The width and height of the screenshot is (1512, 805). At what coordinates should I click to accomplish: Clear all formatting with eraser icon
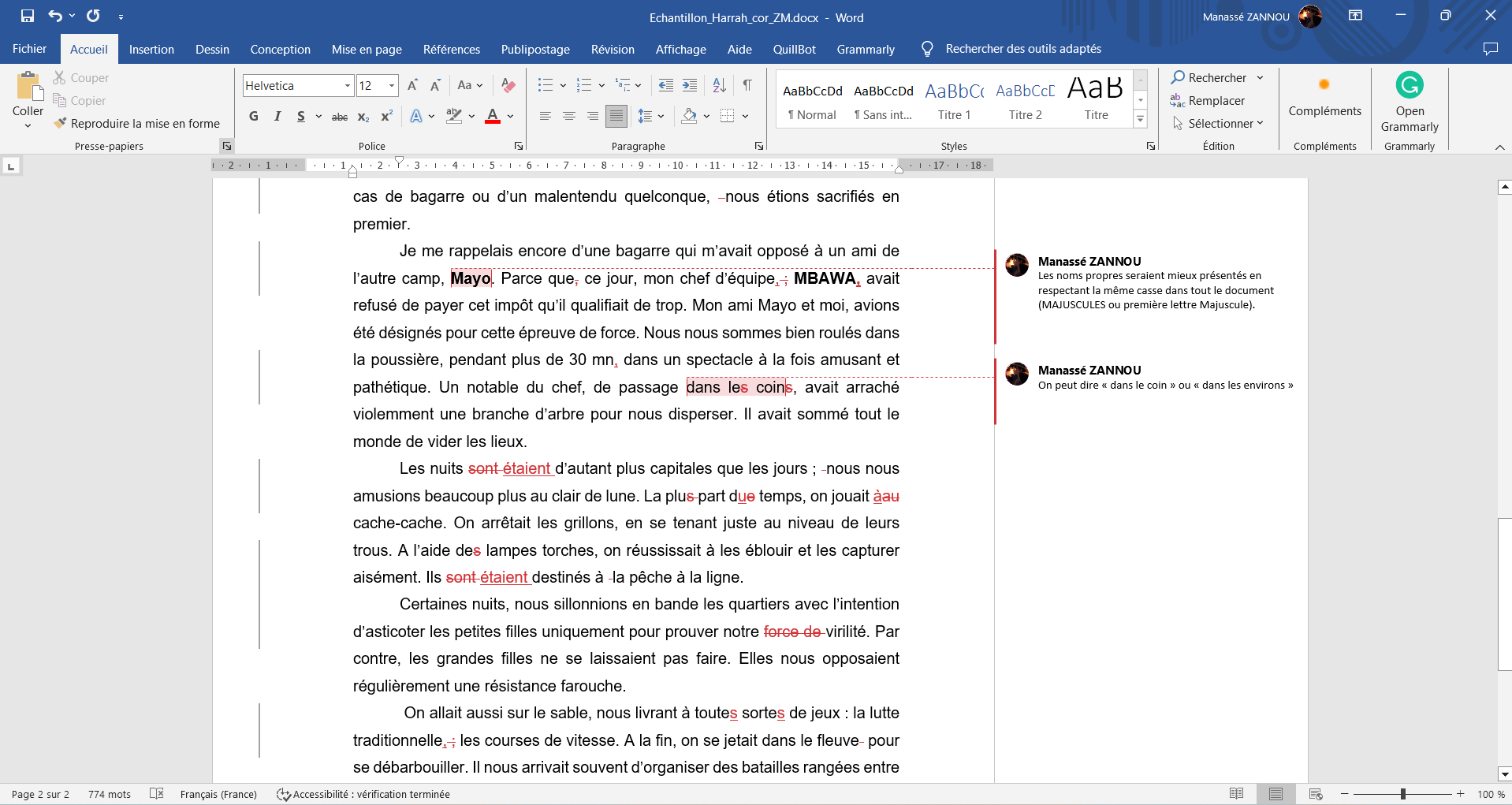click(x=508, y=85)
